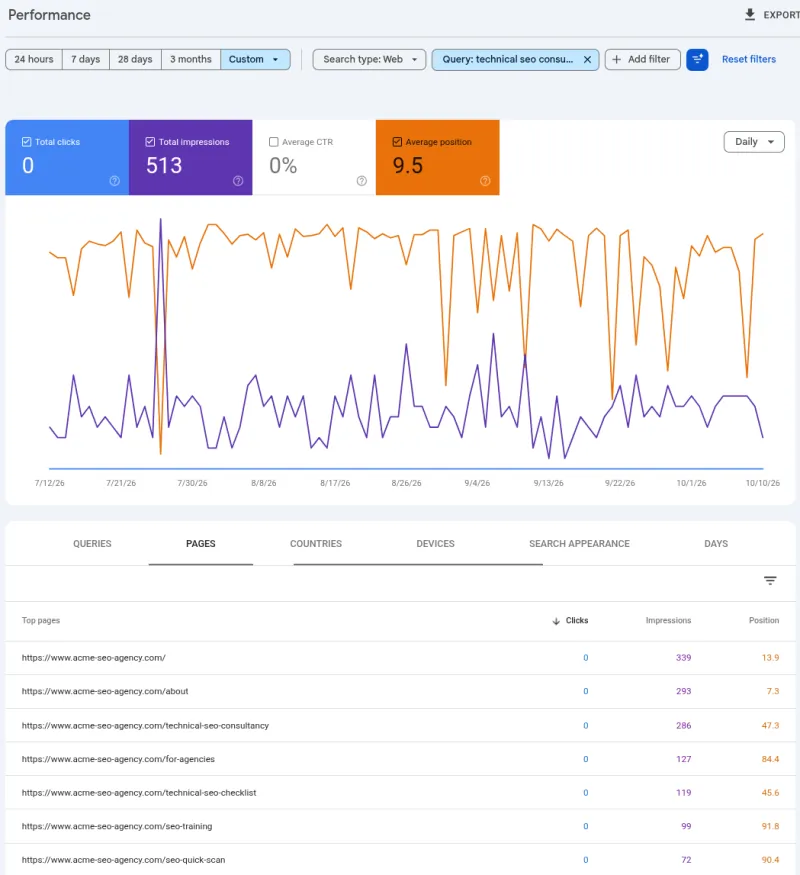Click the blue filter sparkle icon button
The image size is (800, 875).
[697, 59]
